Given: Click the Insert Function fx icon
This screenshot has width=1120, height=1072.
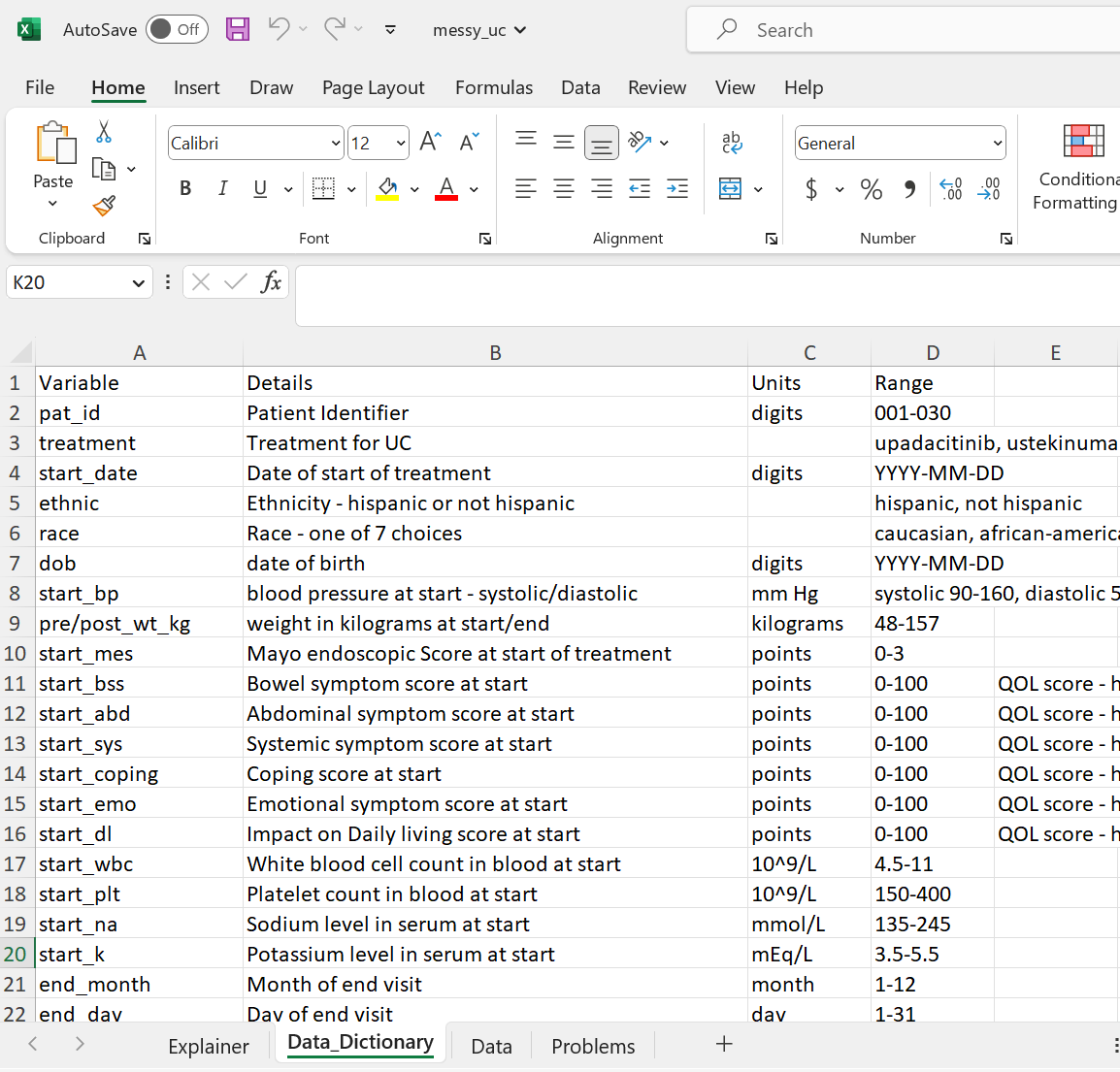Looking at the screenshot, I should pos(271,282).
